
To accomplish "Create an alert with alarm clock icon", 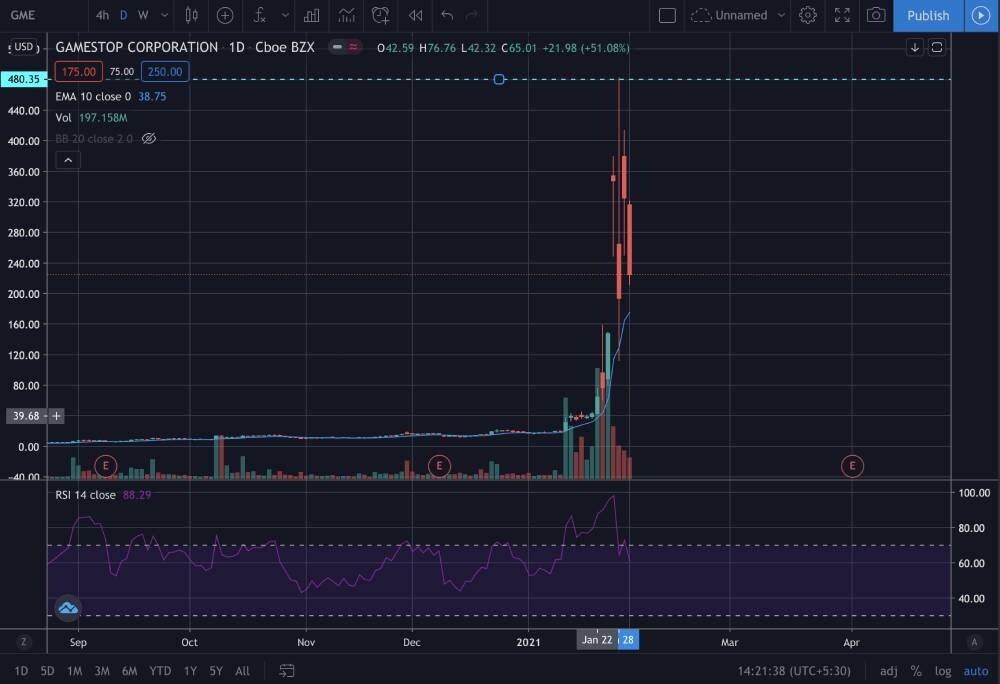I will click(381, 15).
